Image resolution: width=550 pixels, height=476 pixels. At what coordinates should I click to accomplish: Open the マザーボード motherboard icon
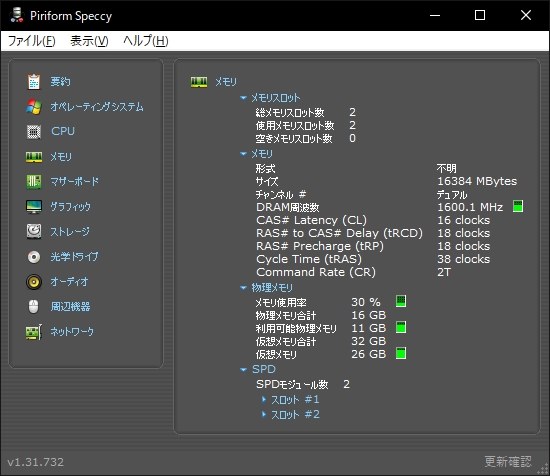click(x=34, y=182)
